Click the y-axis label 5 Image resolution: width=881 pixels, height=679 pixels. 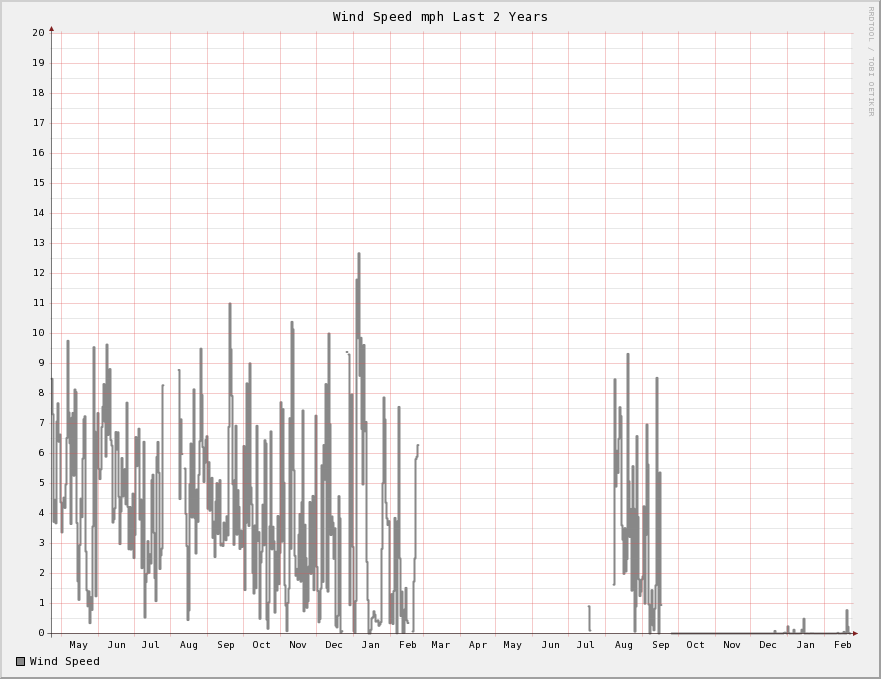(x=41, y=483)
